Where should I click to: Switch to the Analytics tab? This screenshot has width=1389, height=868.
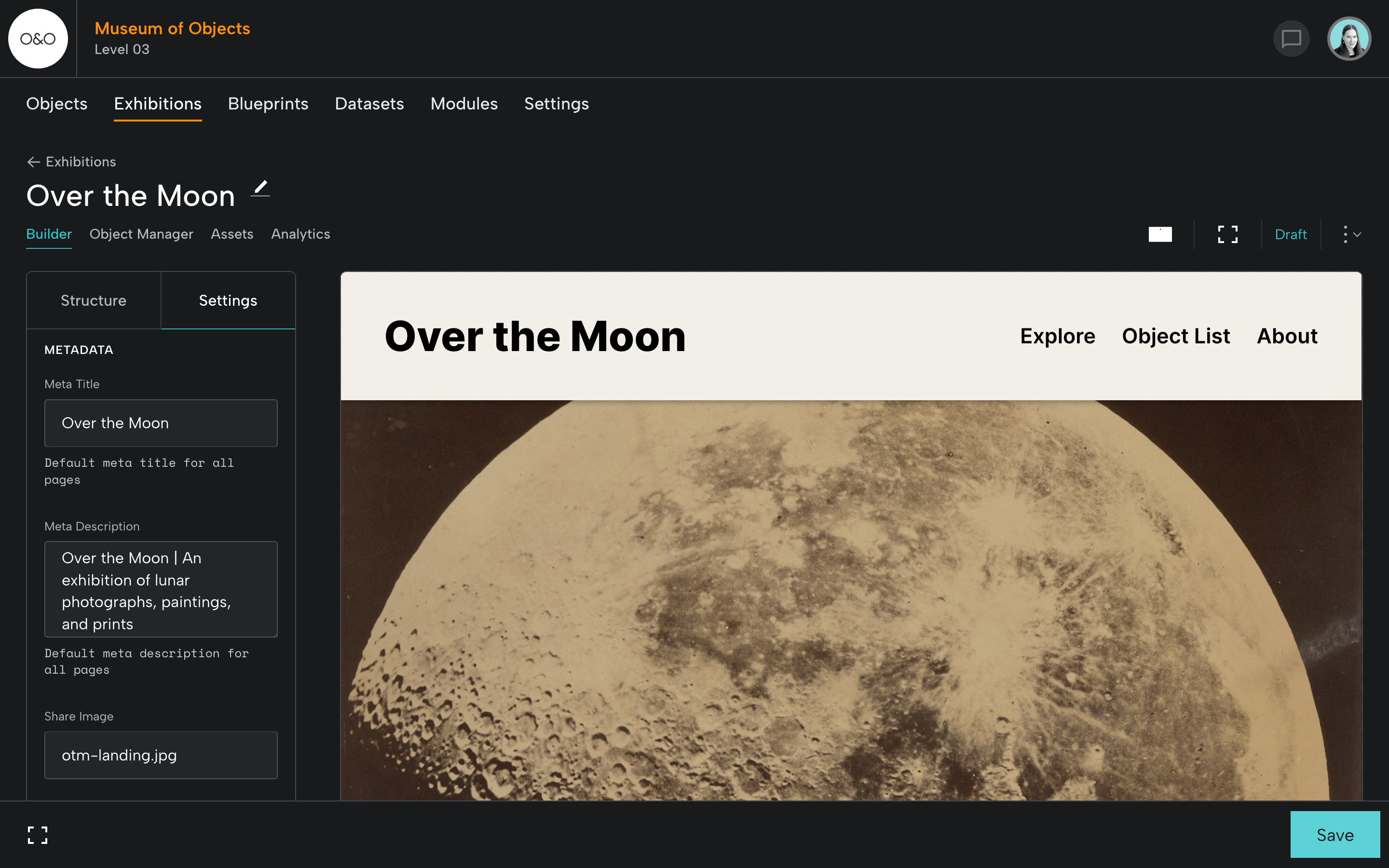[301, 234]
